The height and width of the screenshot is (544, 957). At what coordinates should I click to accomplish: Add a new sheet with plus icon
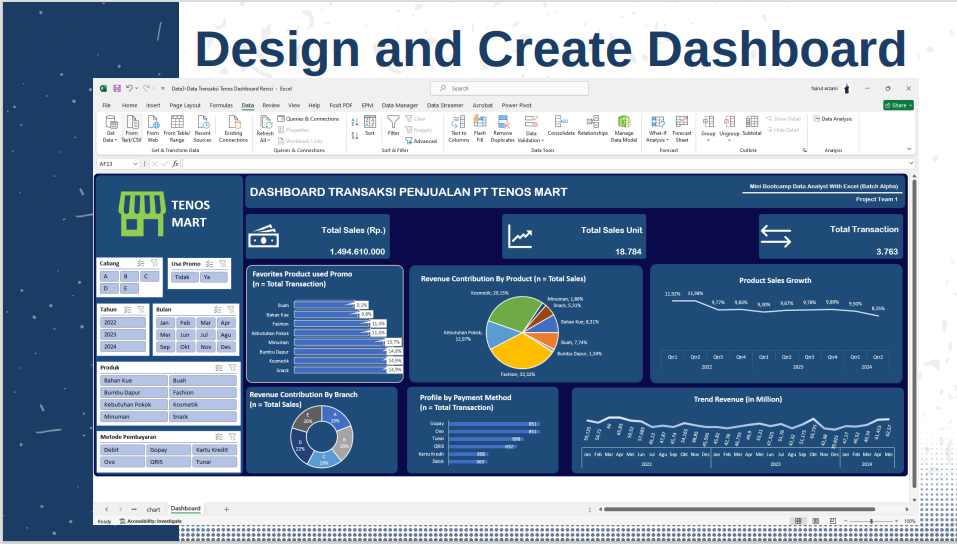point(226,509)
